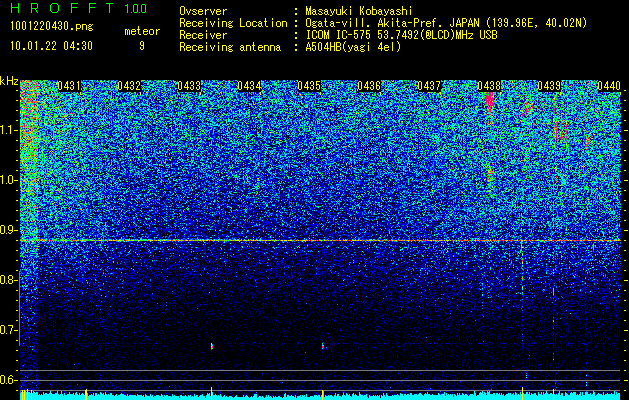Click the red burst below the 0438 label

[489, 99]
